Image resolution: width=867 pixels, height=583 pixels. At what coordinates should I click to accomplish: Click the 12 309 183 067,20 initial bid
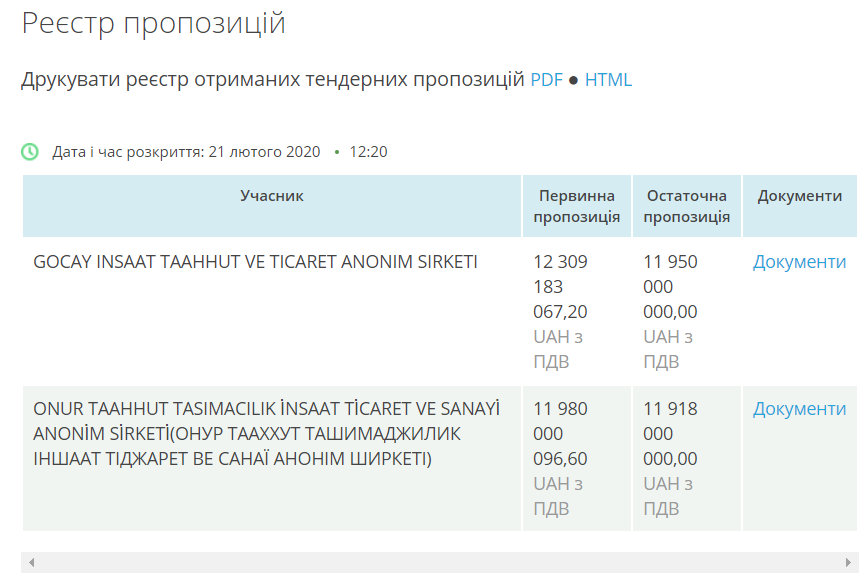pyautogui.click(x=560, y=287)
